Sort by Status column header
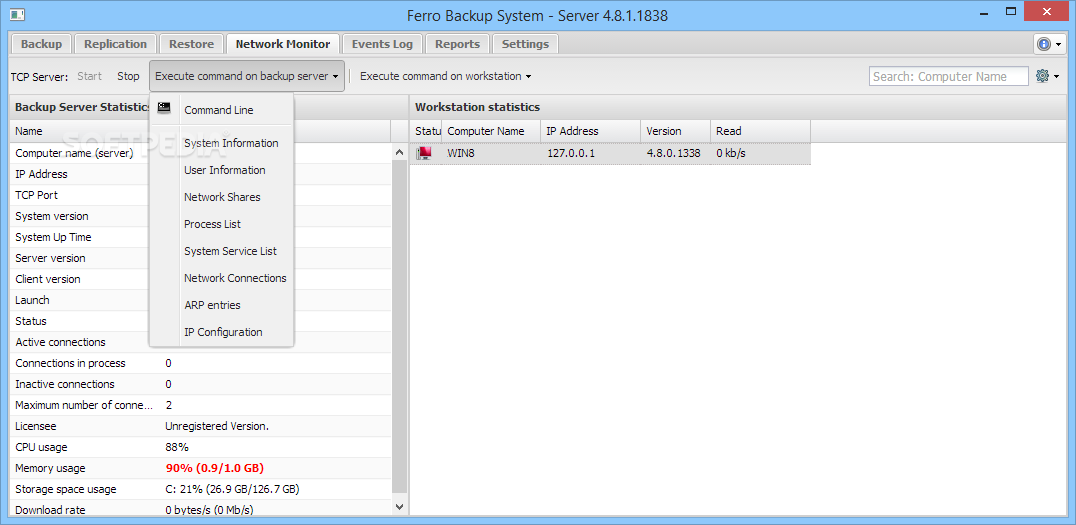This screenshot has height=525, width=1076. (426, 131)
